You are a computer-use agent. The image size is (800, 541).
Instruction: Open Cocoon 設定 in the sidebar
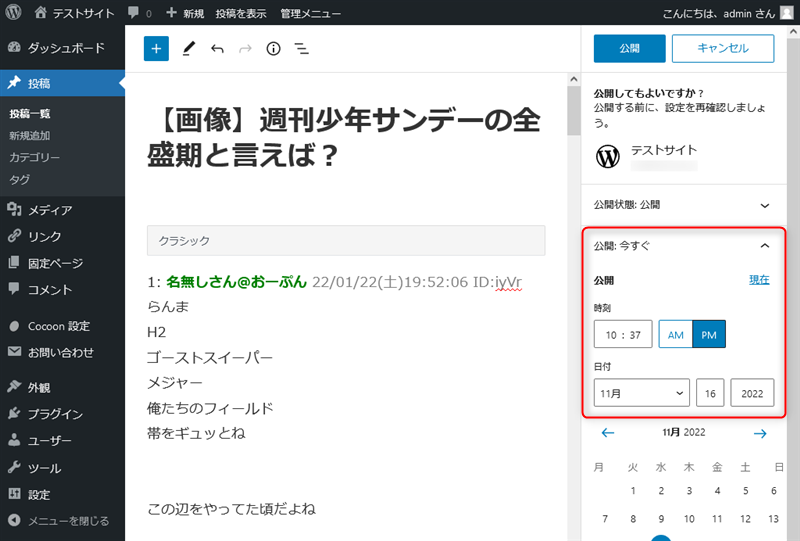click(62, 326)
